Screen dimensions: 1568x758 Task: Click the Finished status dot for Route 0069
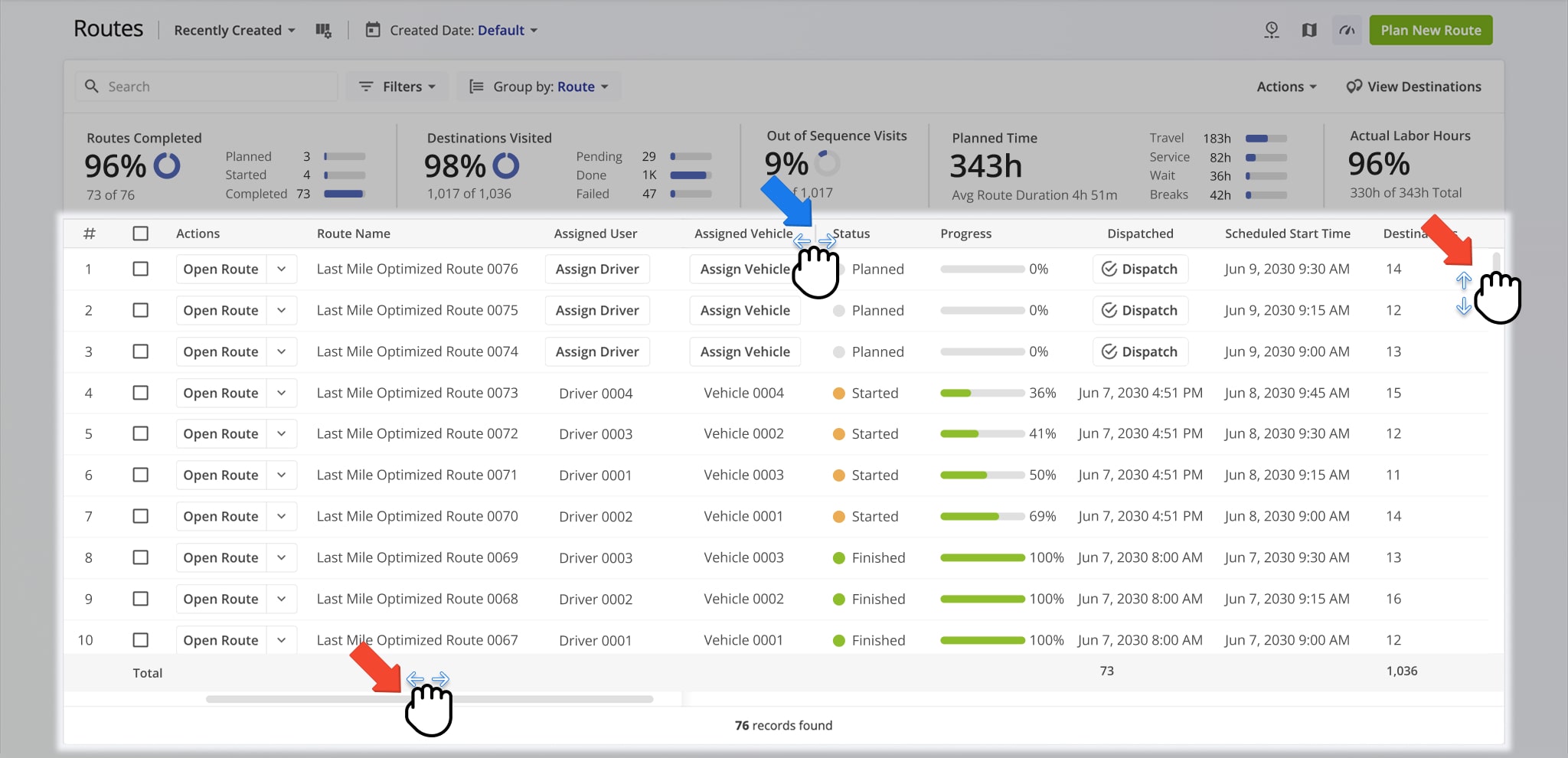[x=839, y=557]
